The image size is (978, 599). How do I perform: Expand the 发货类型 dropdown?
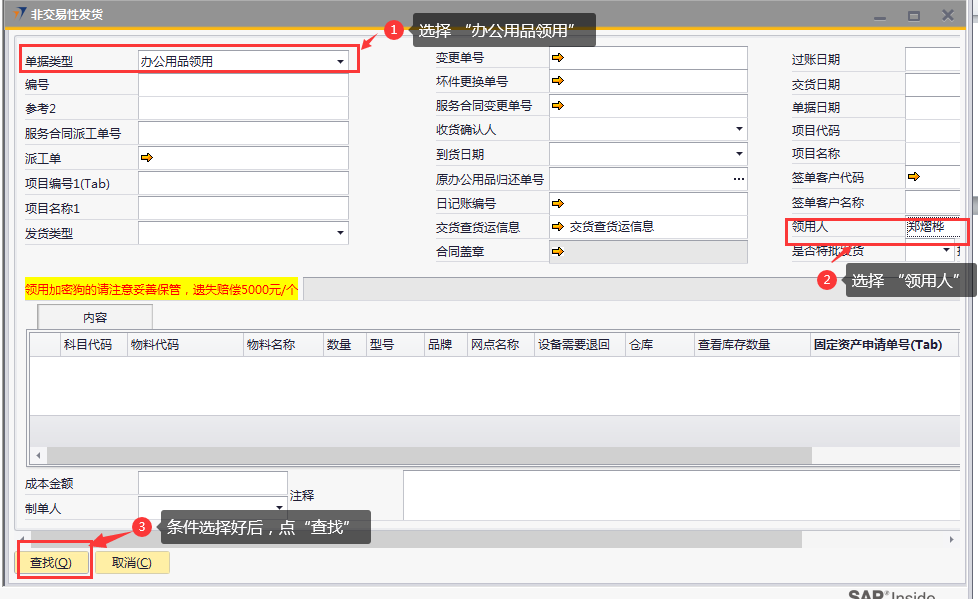[340, 234]
